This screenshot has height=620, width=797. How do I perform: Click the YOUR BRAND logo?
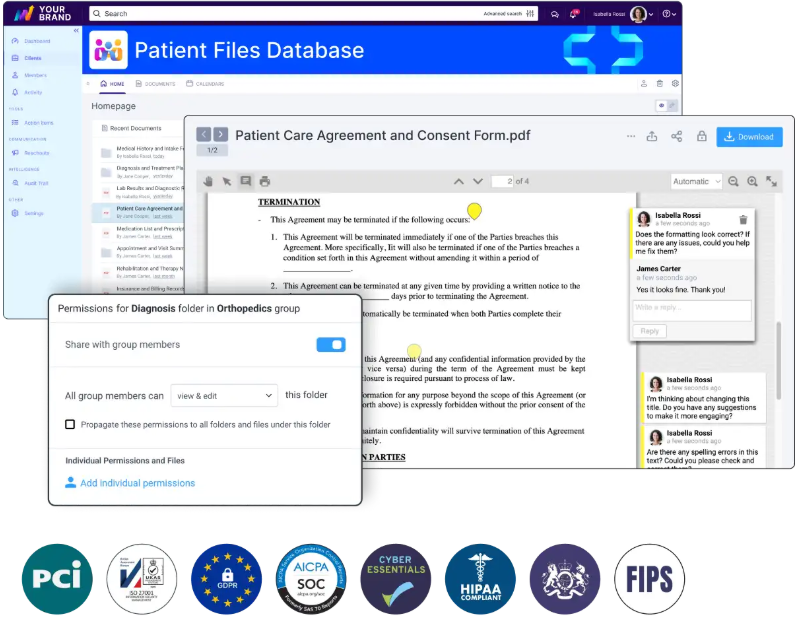[x=43, y=13]
